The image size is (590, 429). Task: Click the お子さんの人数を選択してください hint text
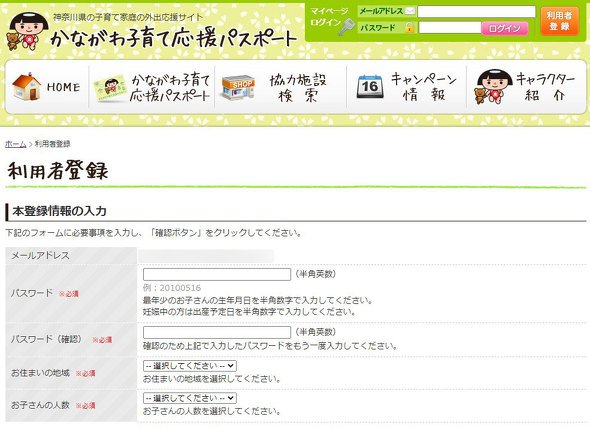[212, 411]
